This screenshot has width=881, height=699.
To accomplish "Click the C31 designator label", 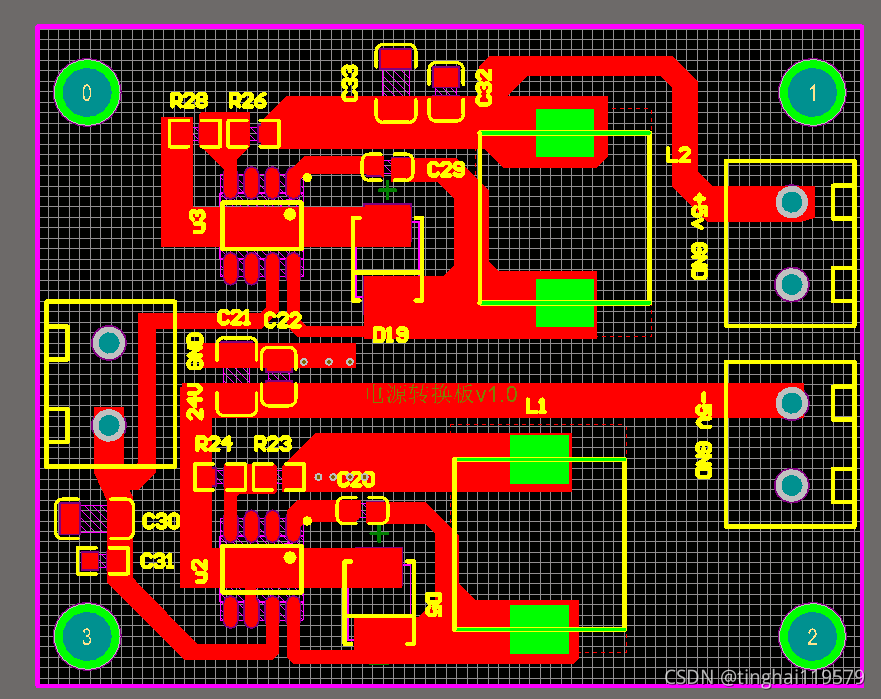I will (157, 561).
